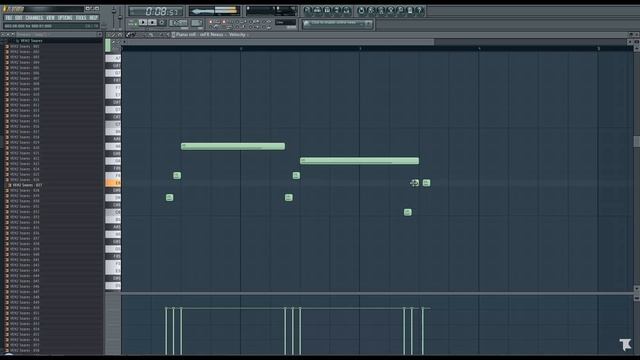This screenshot has width=640, height=360.
Task: Open the Playlist view icon
Action: tap(308, 11)
